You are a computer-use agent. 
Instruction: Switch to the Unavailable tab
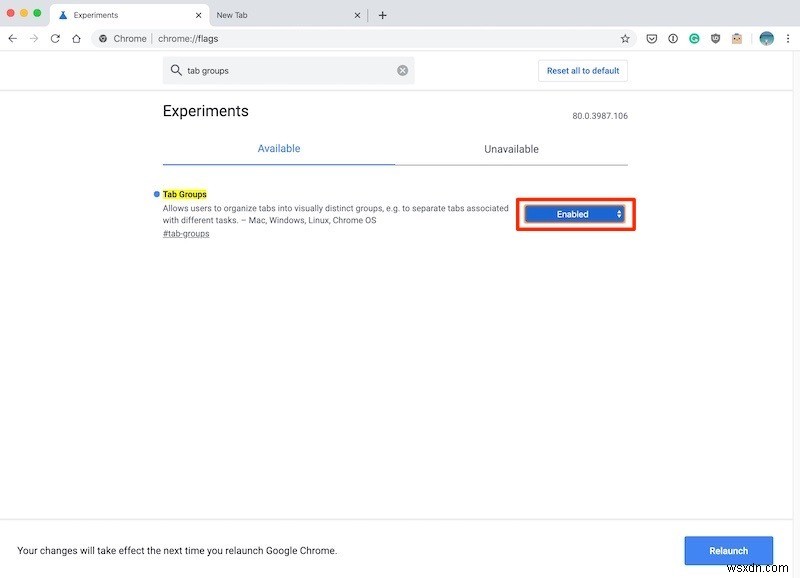click(511, 148)
